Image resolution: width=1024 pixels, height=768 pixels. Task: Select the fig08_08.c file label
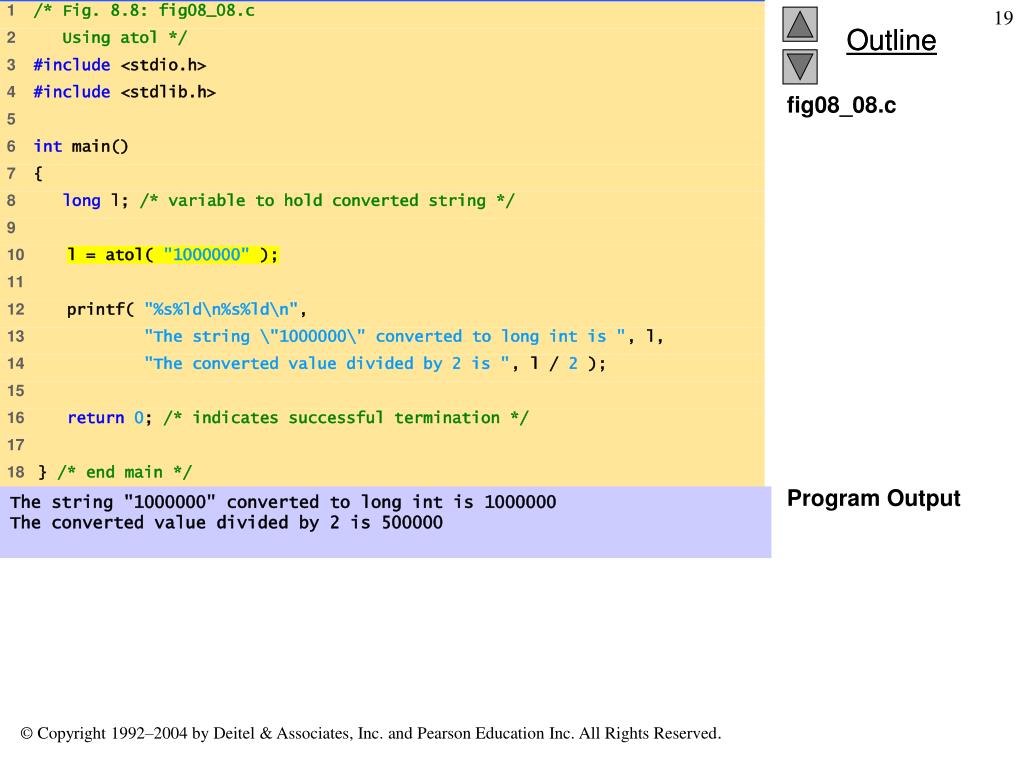click(841, 105)
